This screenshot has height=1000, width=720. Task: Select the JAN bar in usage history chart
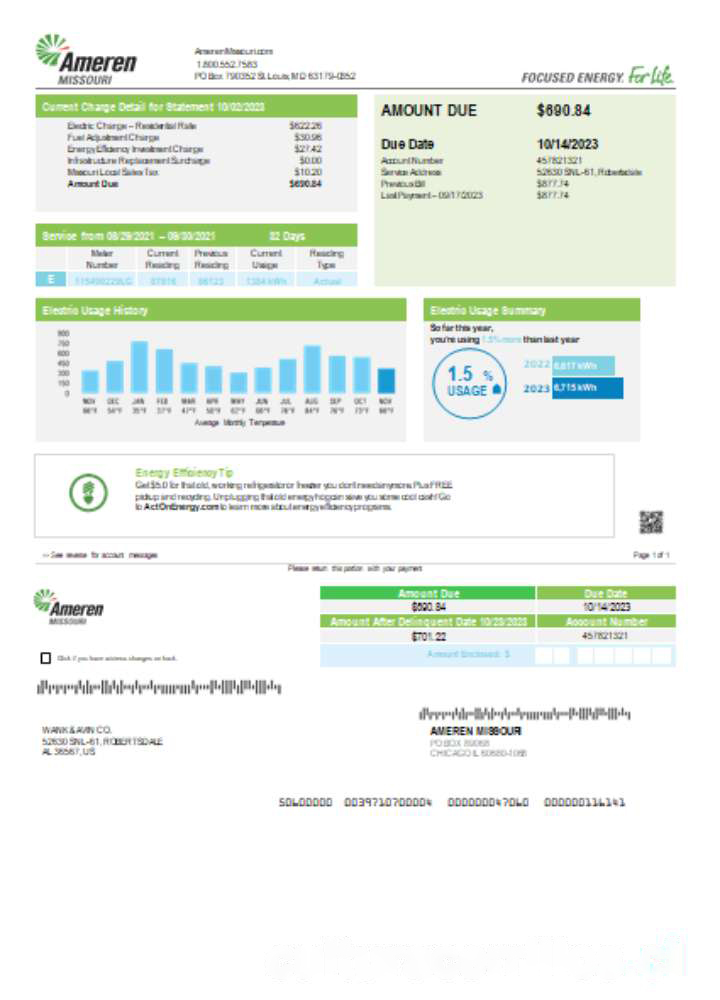(x=139, y=366)
